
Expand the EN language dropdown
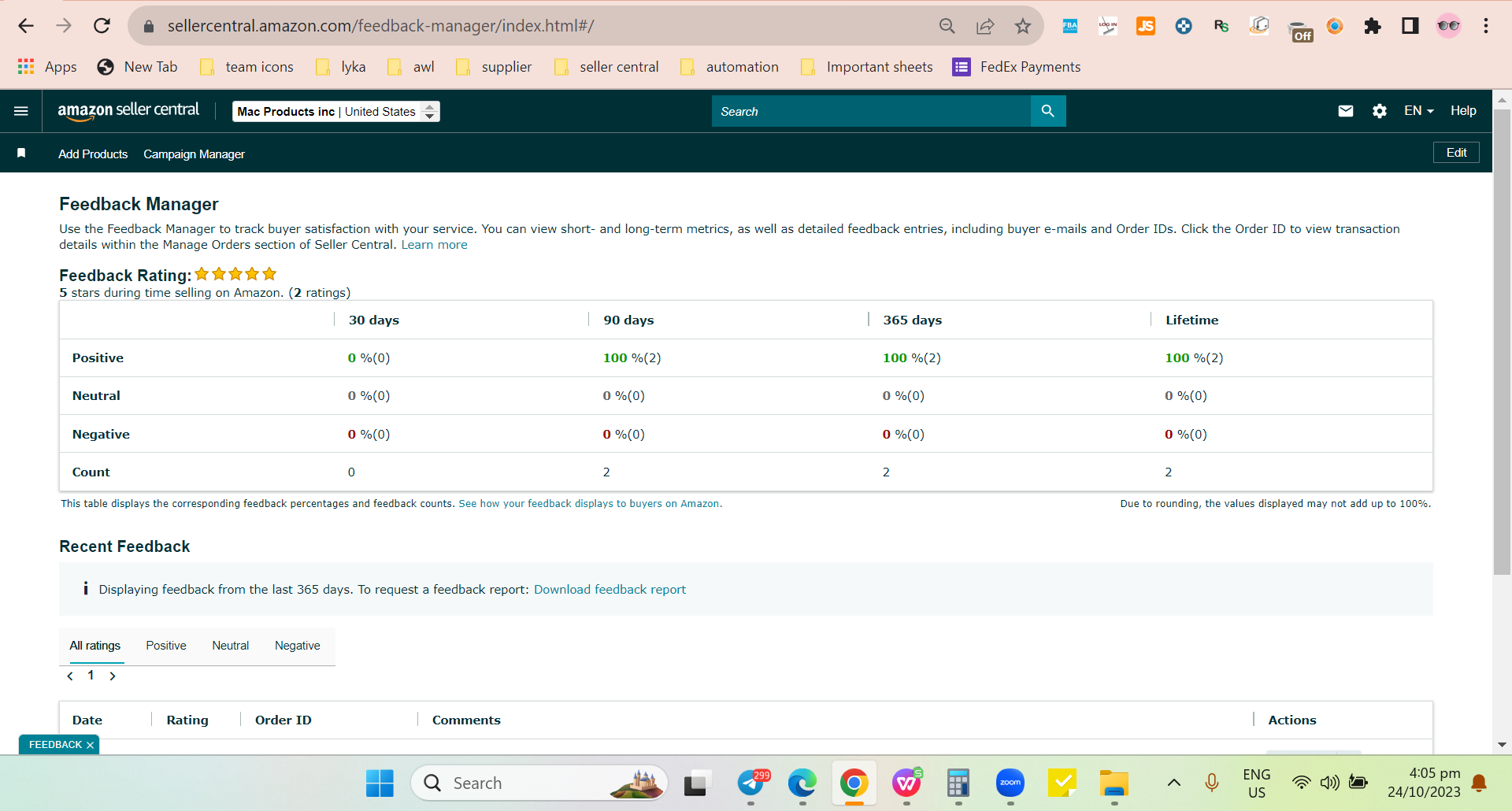coord(1419,111)
